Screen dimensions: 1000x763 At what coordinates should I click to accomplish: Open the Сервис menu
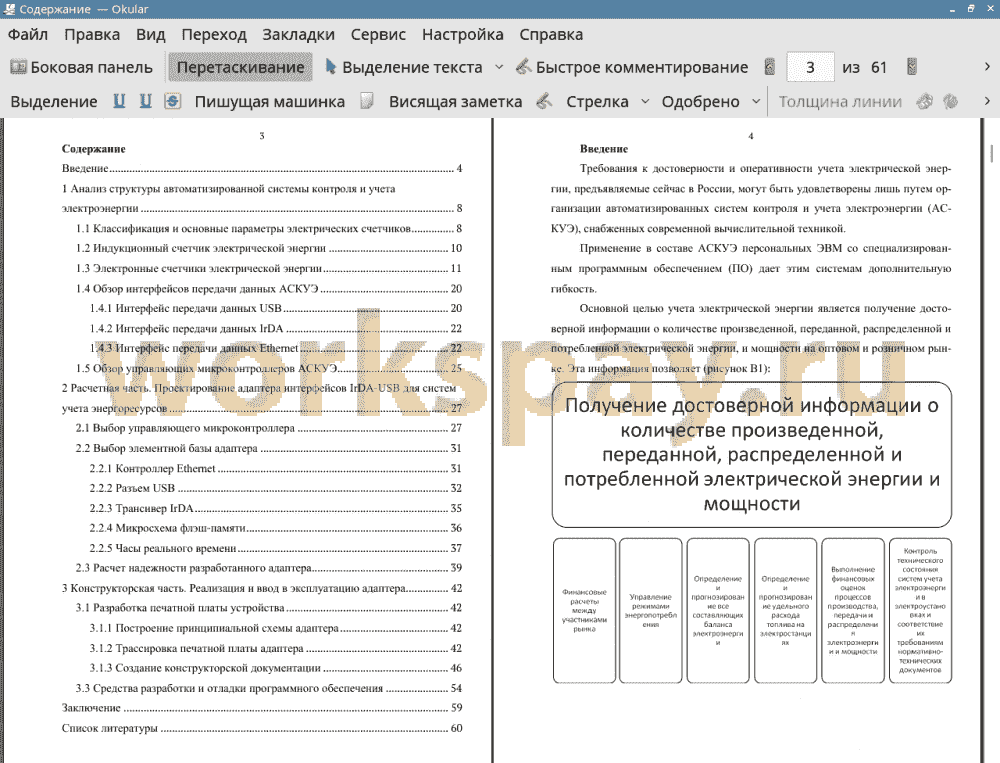click(378, 34)
